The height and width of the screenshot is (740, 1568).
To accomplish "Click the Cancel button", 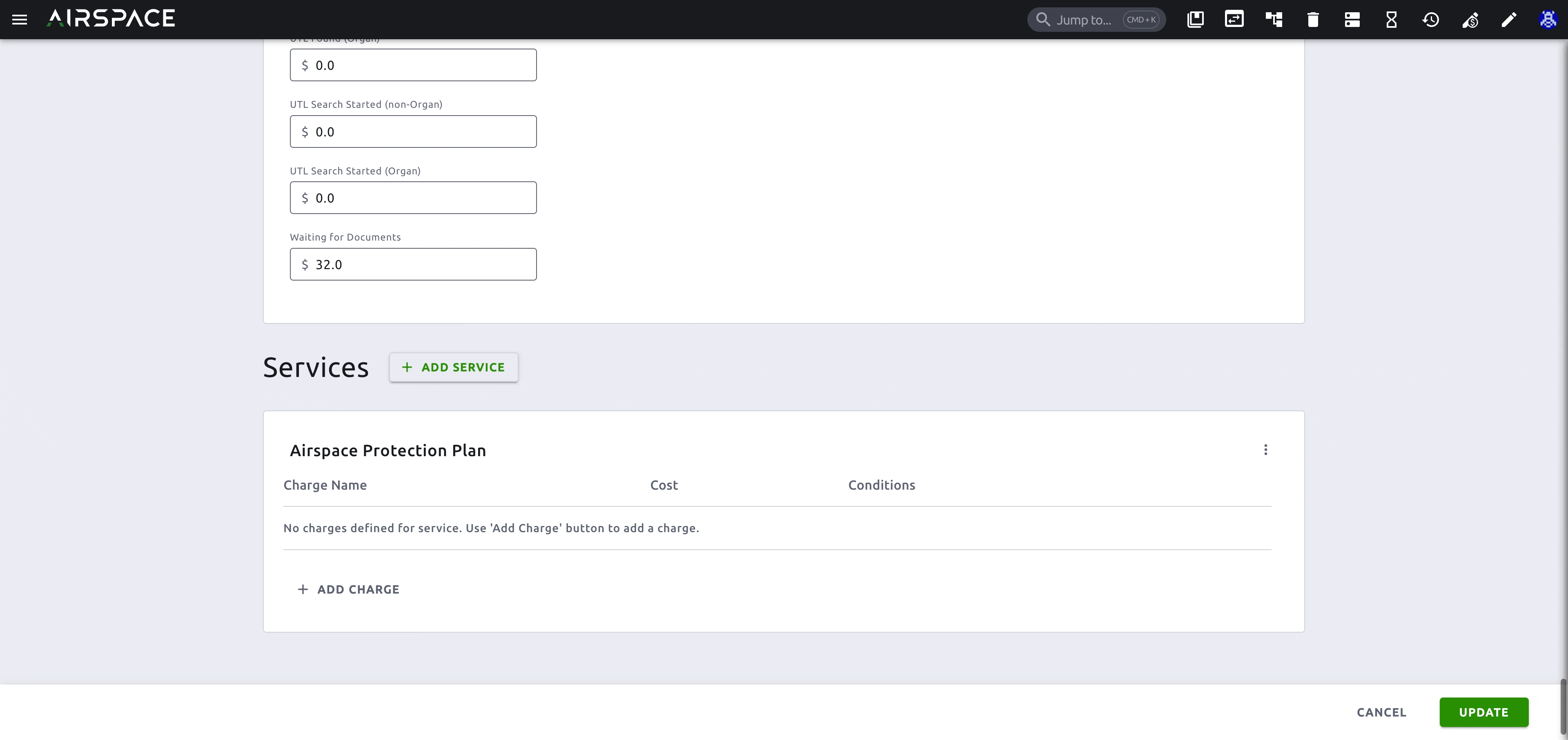I will click(1381, 712).
